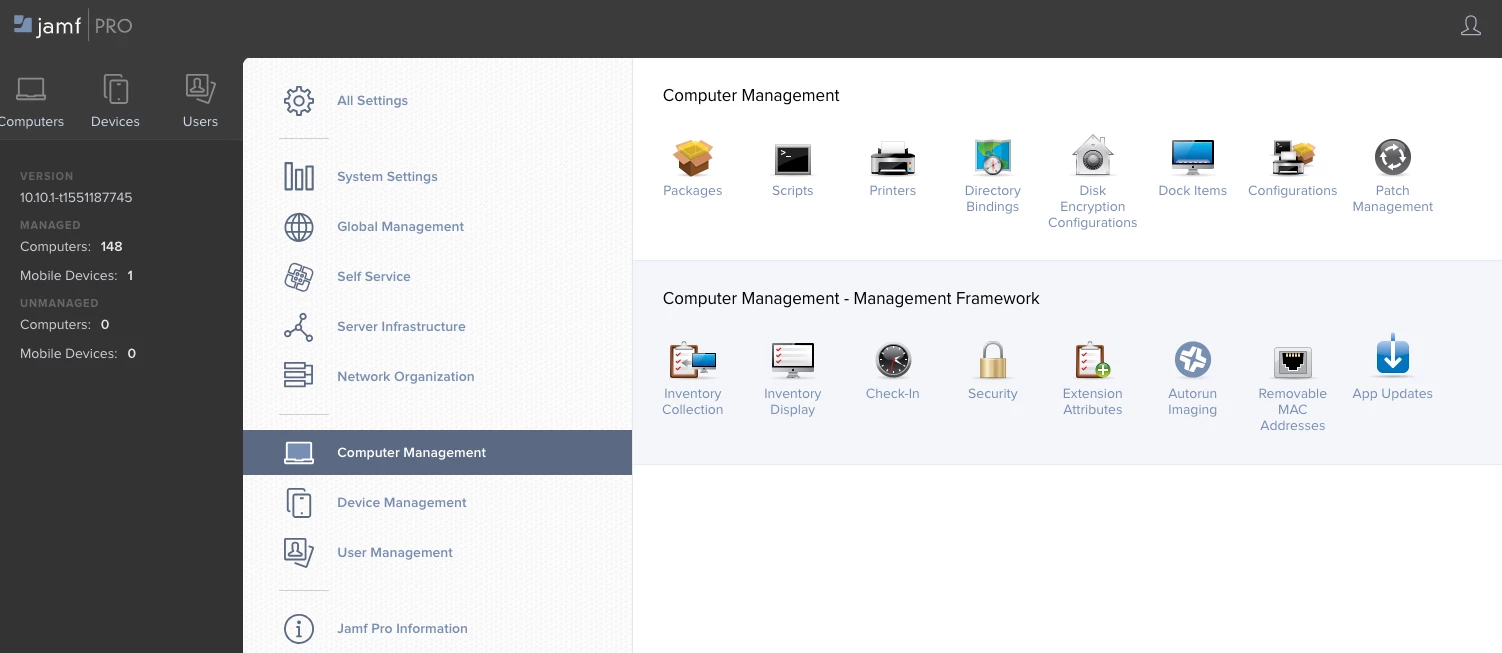The height and width of the screenshot is (653, 1502).
Task: Open the Network Organization label
Action: (405, 377)
